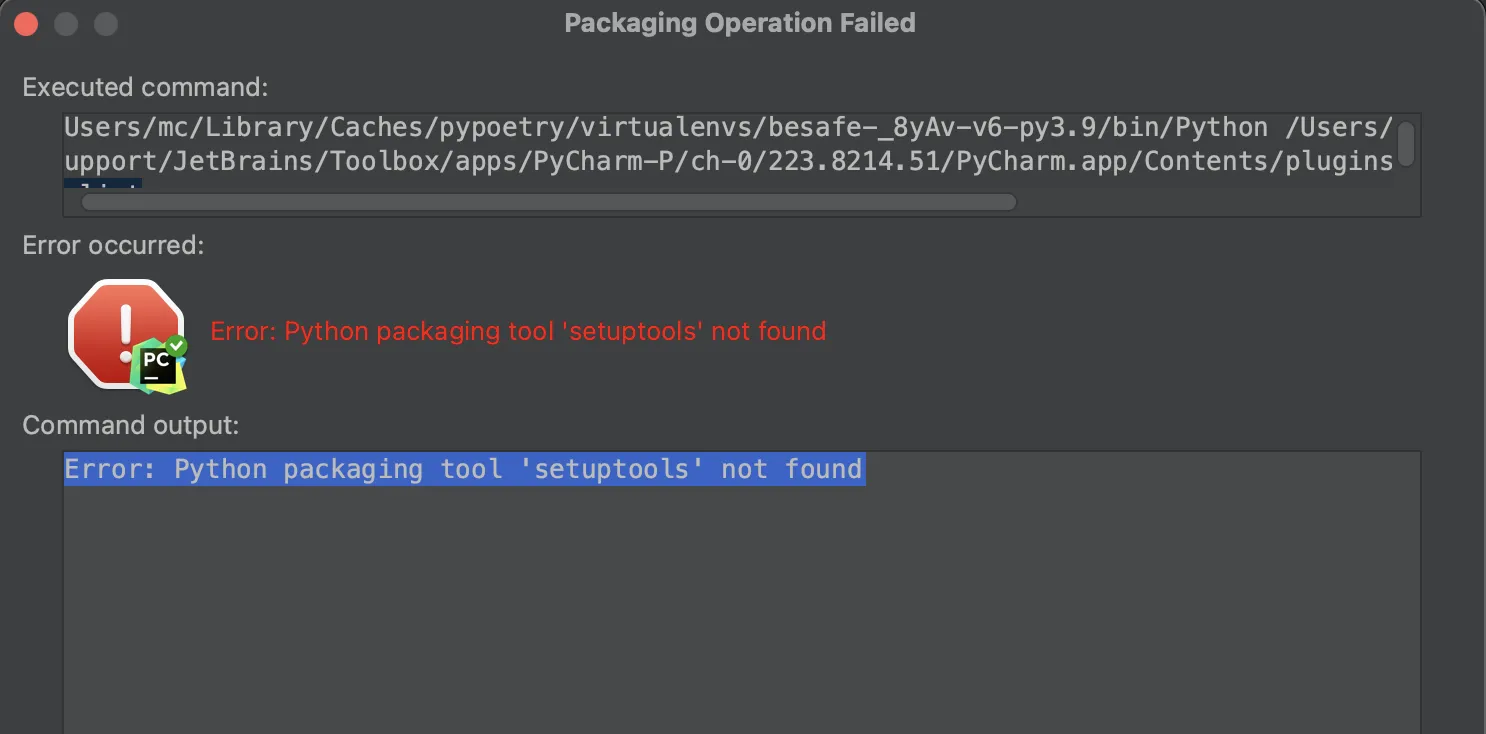Click the disabled zoom window button

coord(105,24)
